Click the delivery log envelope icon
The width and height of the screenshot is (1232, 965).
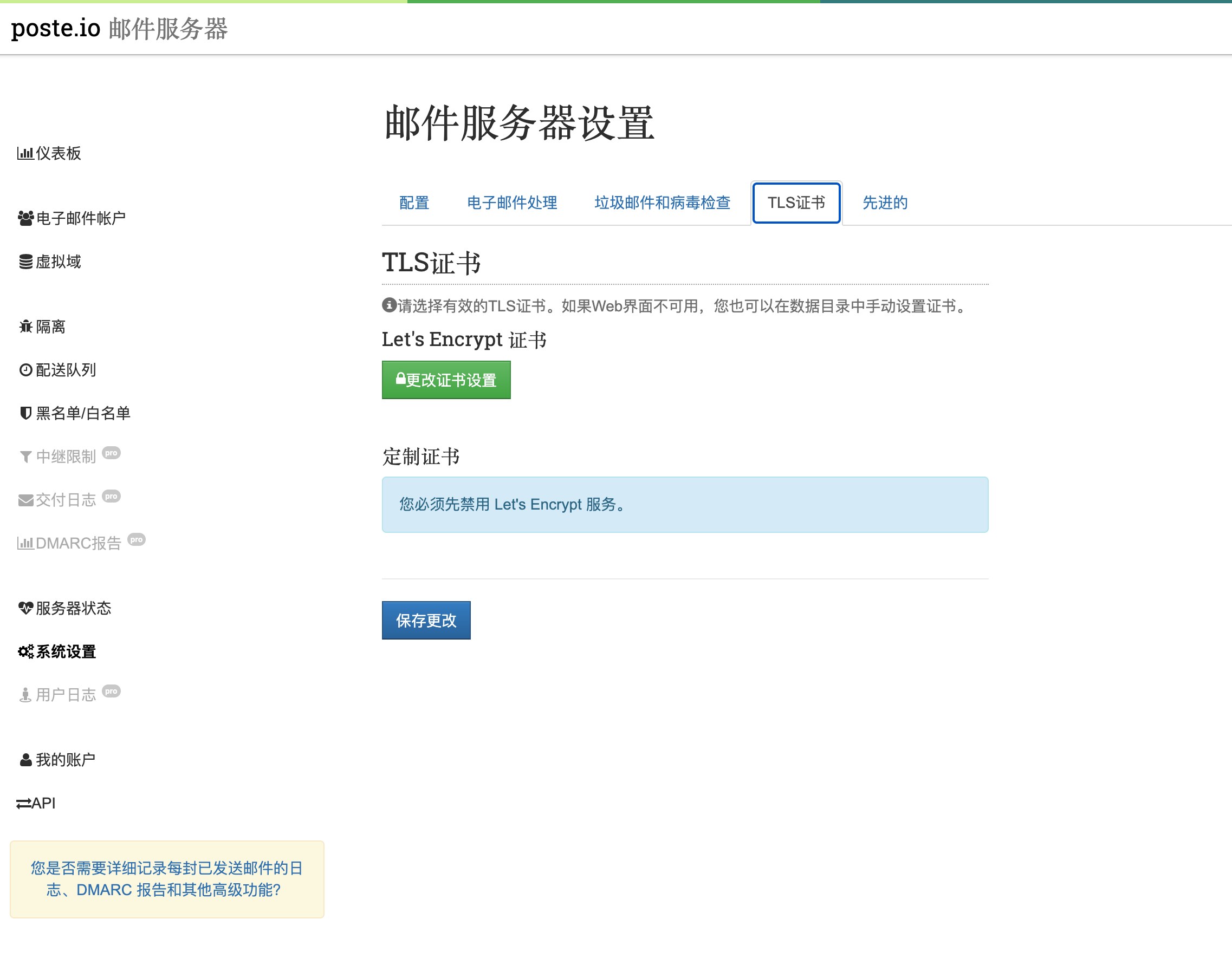point(25,500)
